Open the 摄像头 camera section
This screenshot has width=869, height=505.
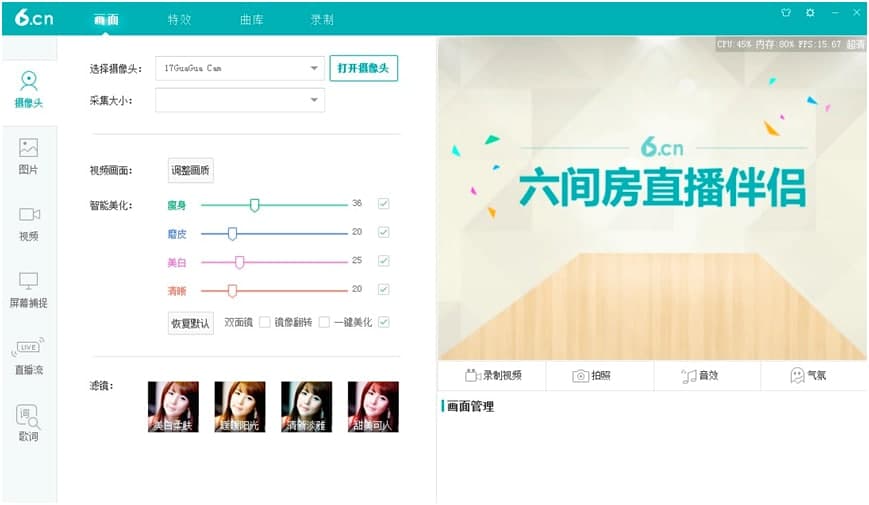(x=29, y=89)
